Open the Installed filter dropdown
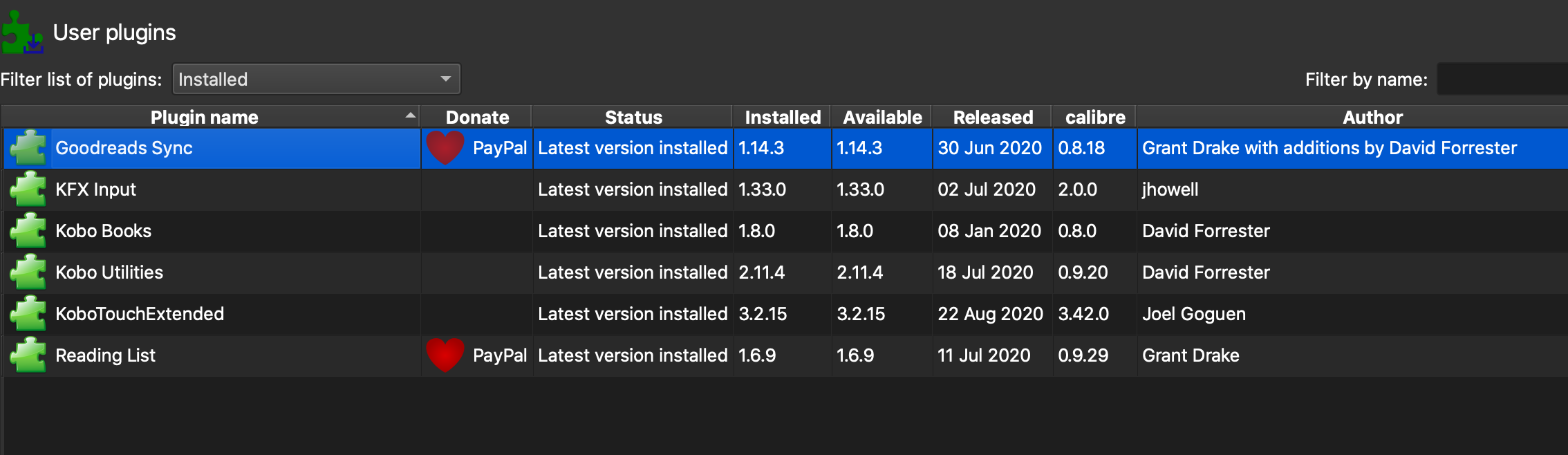 pyautogui.click(x=316, y=80)
